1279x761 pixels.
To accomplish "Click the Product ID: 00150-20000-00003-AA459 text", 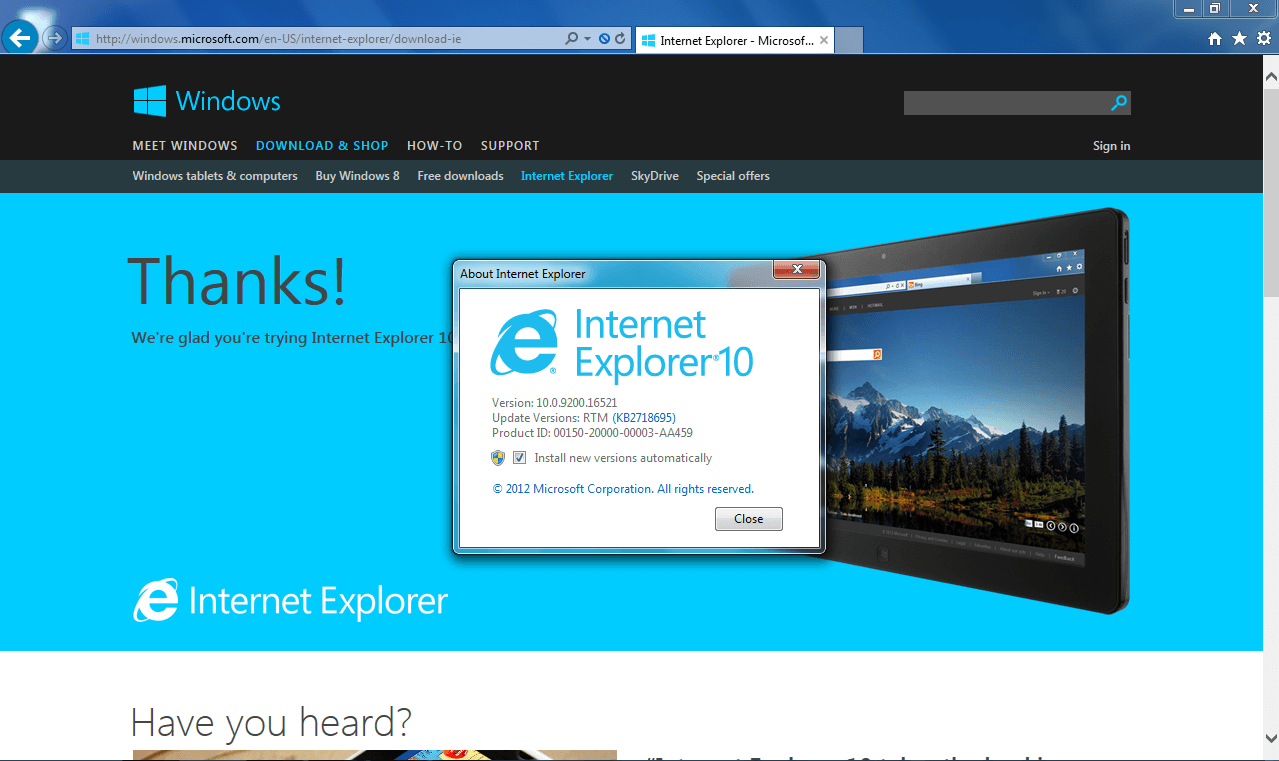I will point(592,433).
